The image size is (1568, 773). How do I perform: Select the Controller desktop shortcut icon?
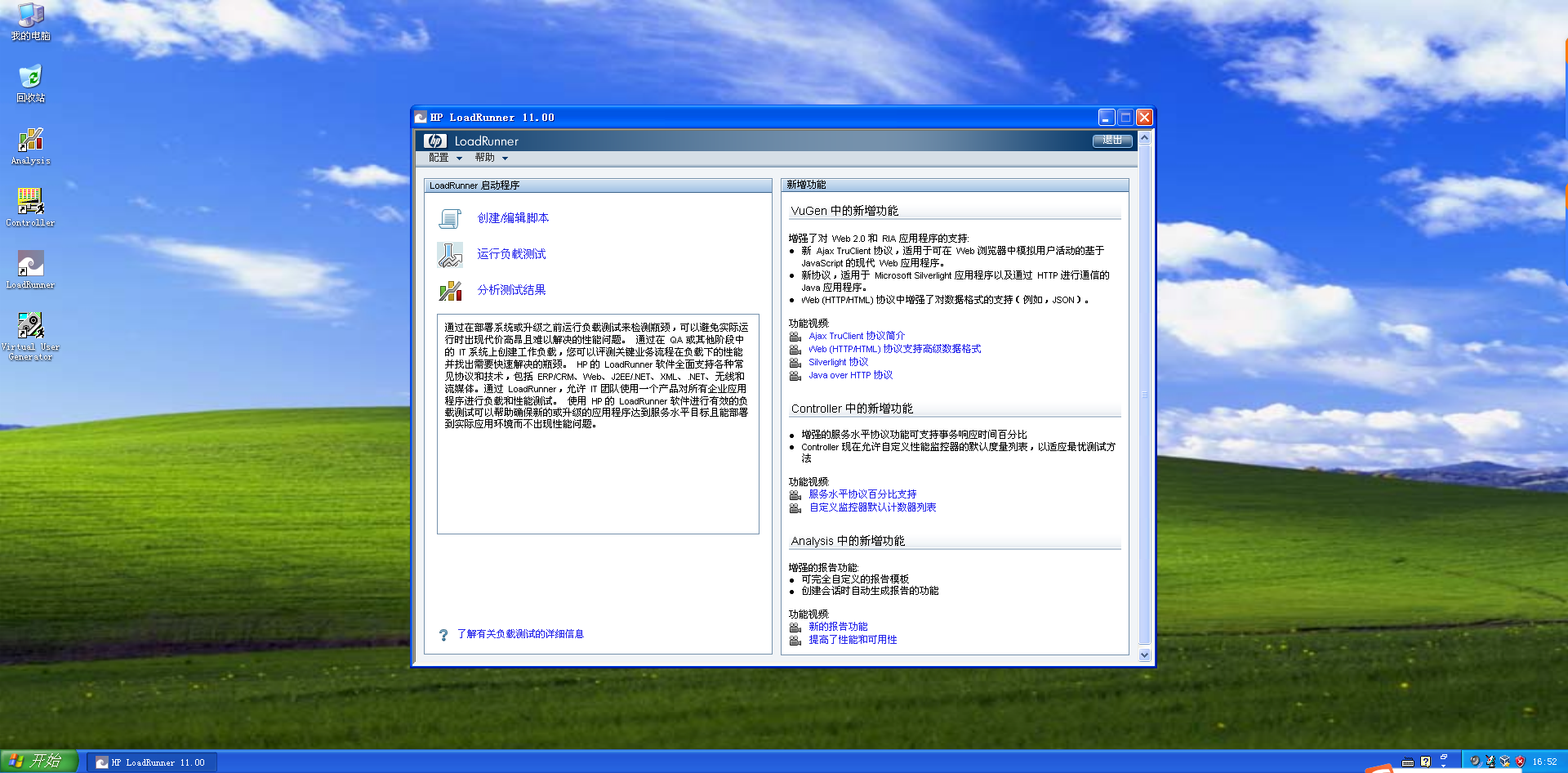(x=30, y=201)
